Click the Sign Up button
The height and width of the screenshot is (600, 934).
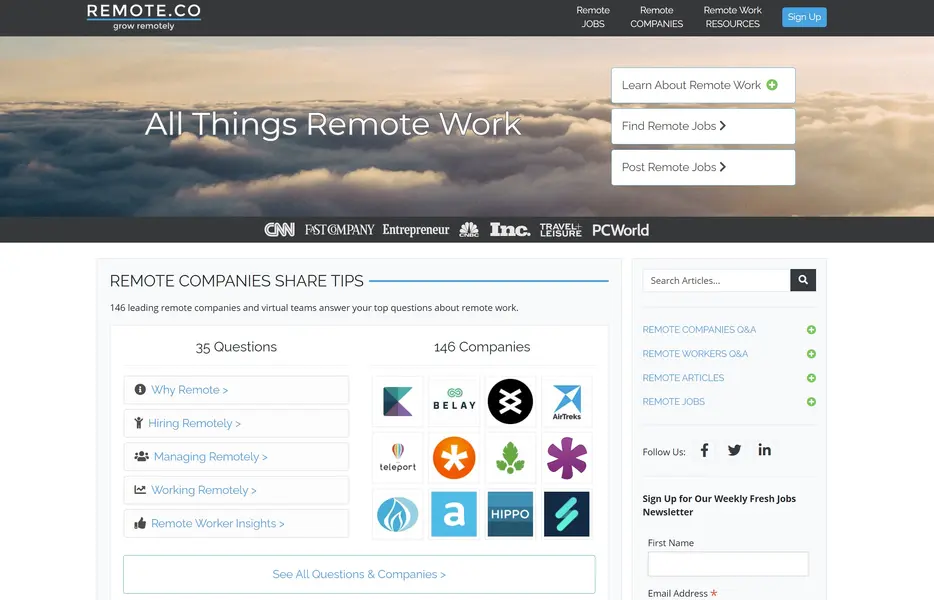click(804, 17)
